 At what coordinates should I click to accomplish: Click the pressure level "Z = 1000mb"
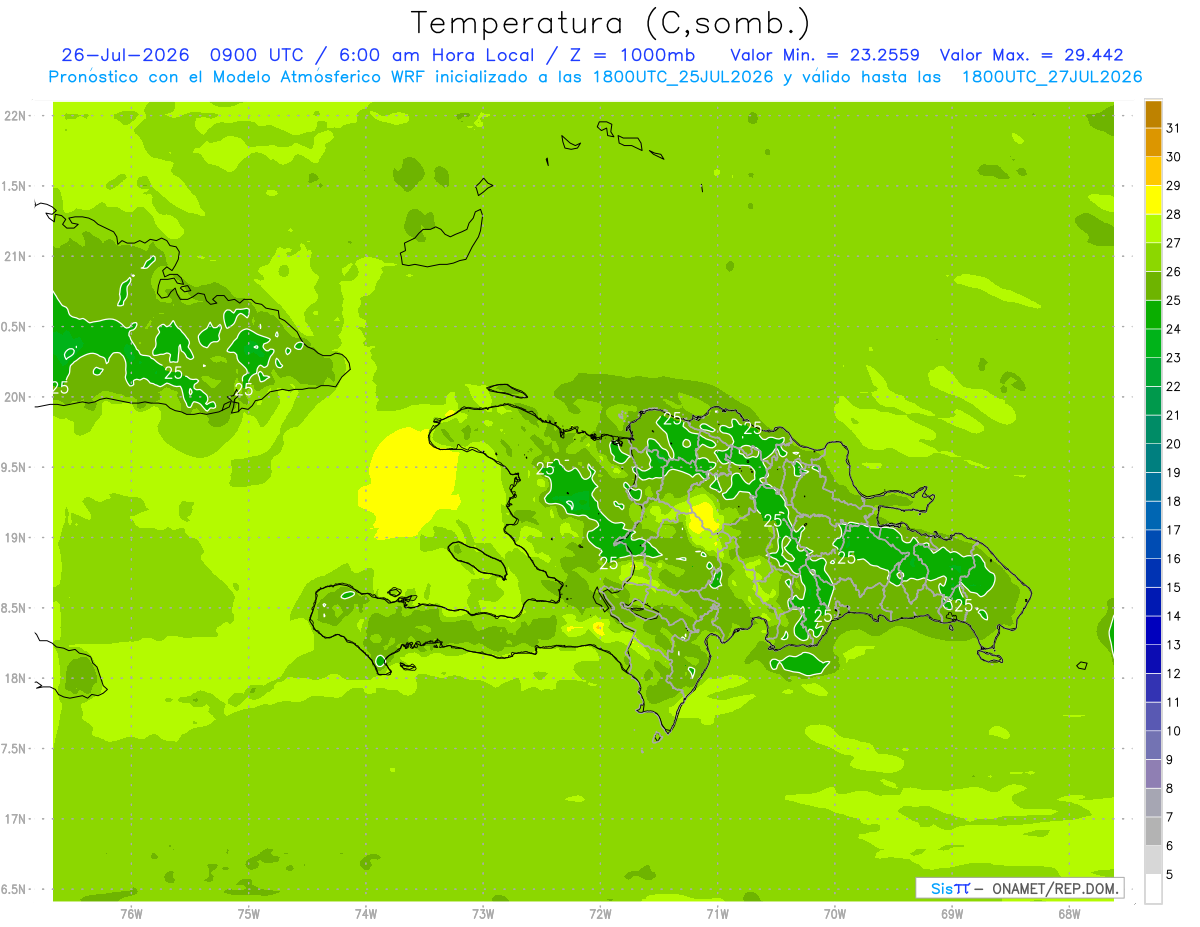pos(632,55)
